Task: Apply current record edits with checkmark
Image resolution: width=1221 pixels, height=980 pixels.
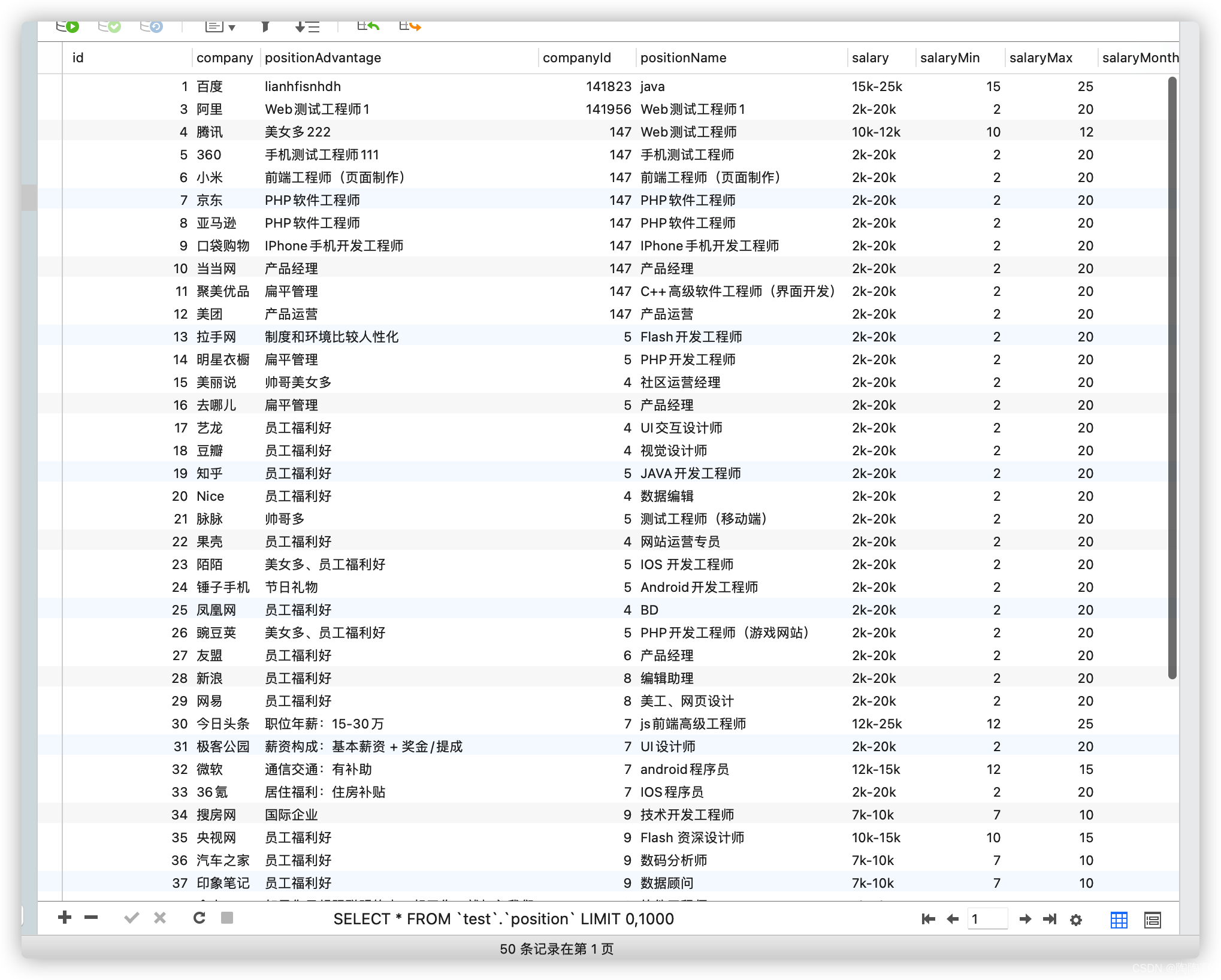Action: point(131,918)
